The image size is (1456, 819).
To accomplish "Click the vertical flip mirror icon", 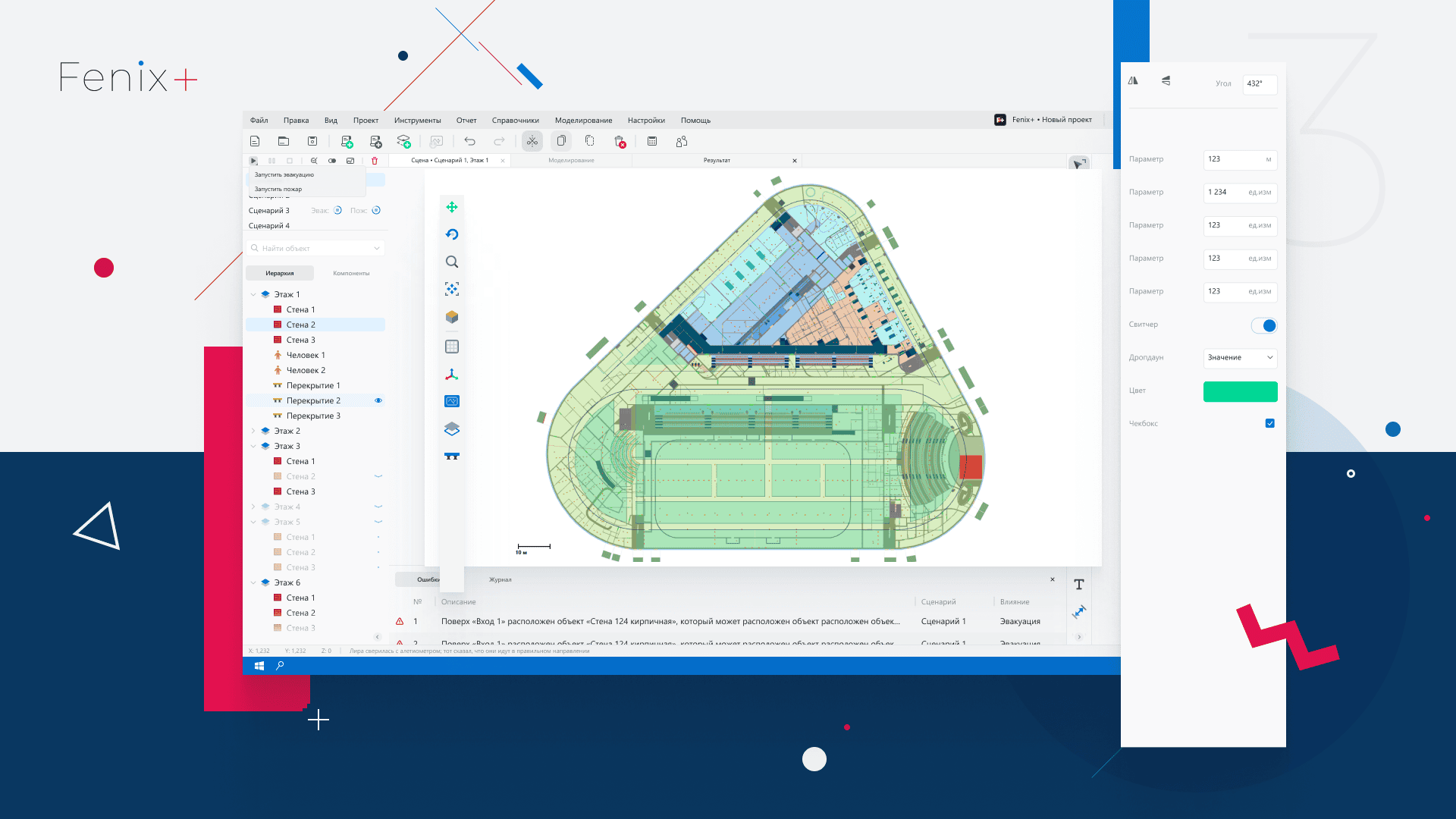I will (1166, 80).
